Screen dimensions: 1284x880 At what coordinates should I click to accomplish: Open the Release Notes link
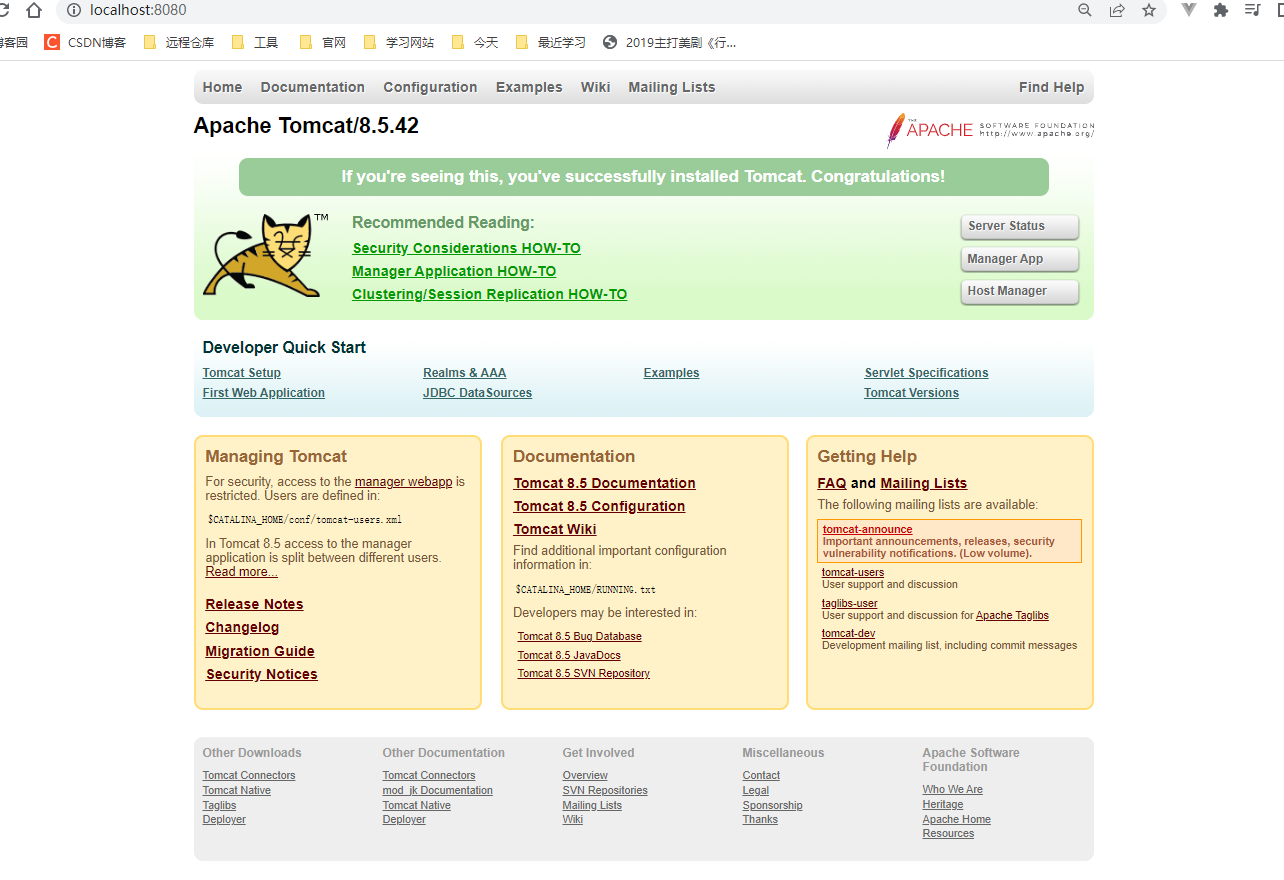[x=255, y=604]
